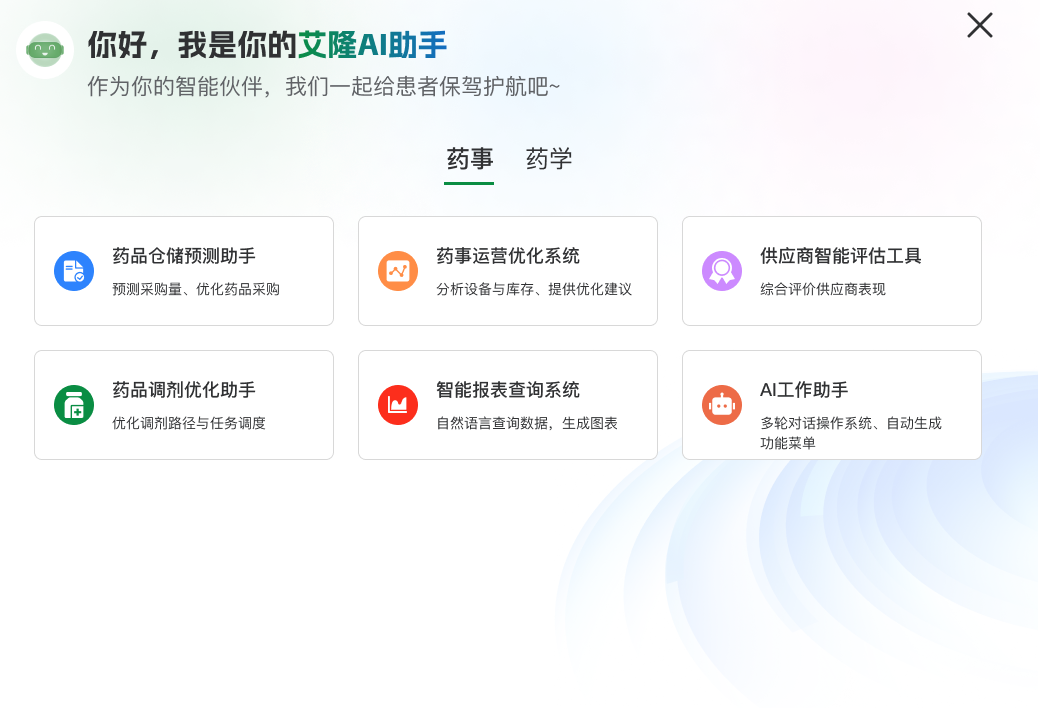Click description 预测采购量、优化药品采购
Screen dimensions: 1040x708
coord(196,289)
